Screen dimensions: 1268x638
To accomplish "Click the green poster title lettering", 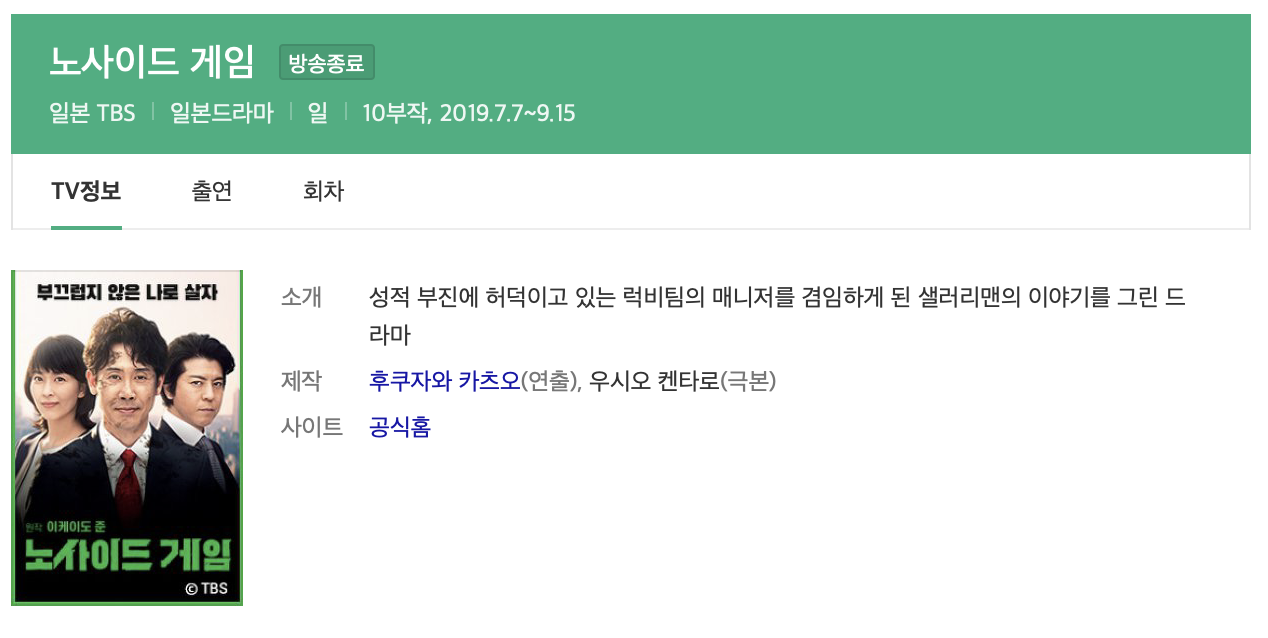I will click(127, 553).
